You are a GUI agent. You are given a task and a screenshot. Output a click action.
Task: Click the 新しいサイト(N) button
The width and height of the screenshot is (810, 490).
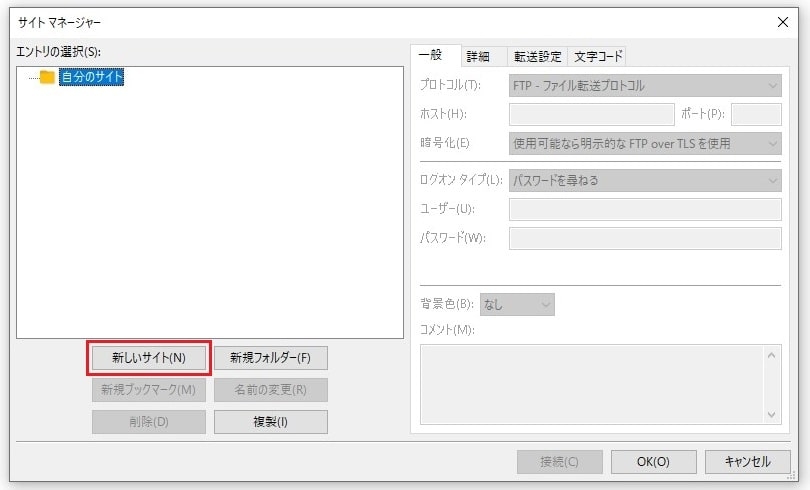click(148, 357)
